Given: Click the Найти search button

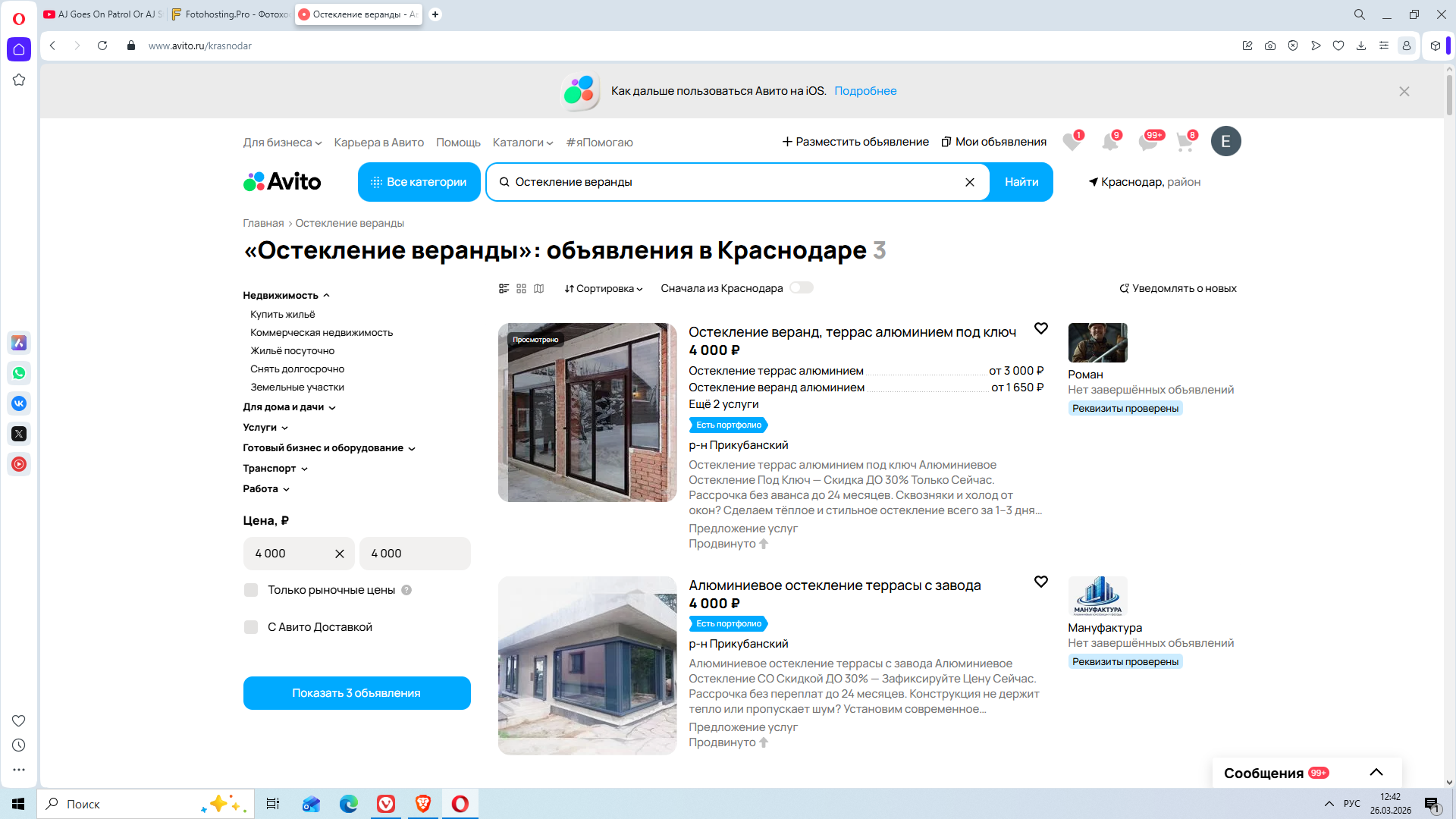Looking at the screenshot, I should click(x=1021, y=182).
